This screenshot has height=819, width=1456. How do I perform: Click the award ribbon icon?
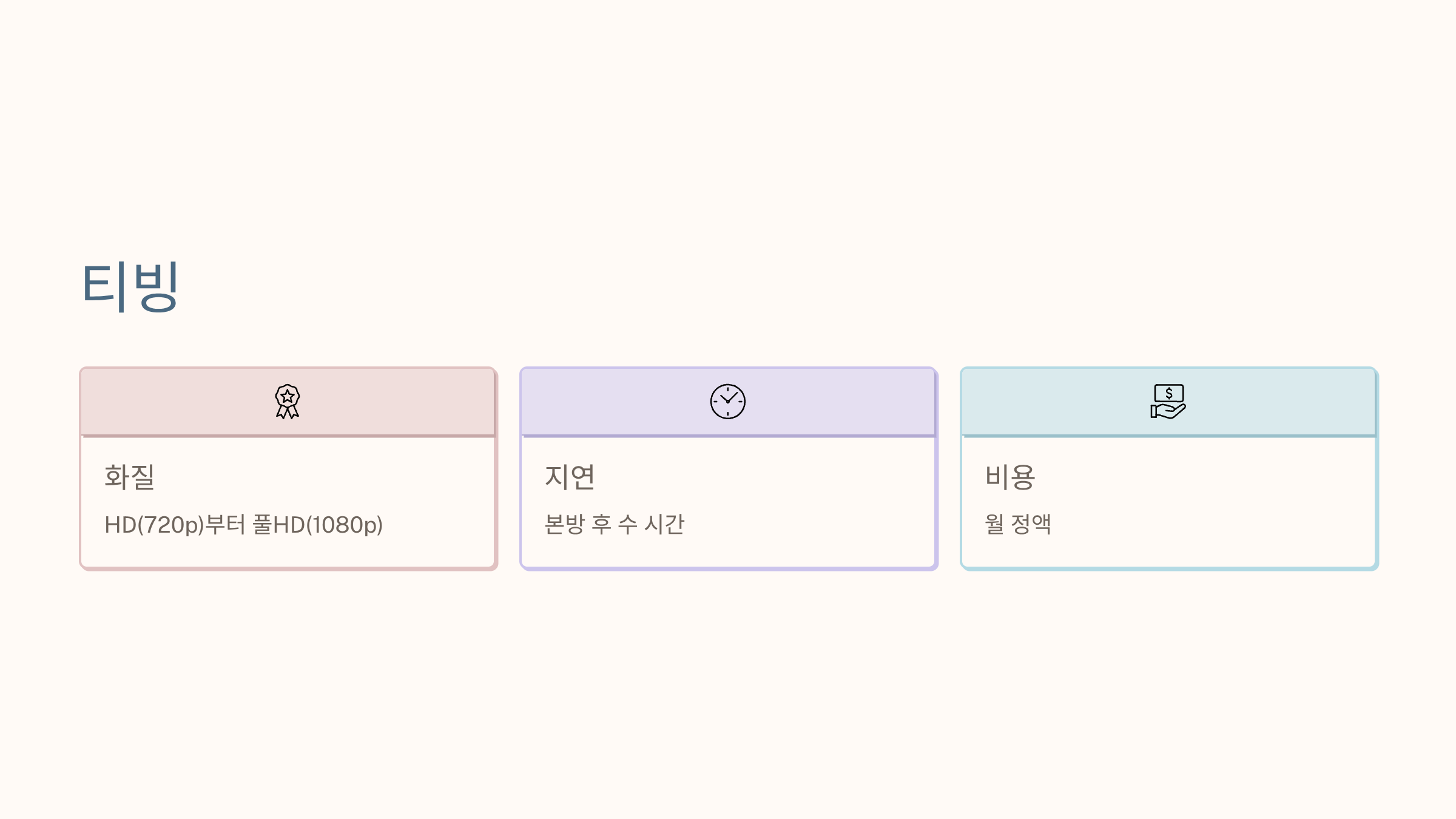(x=288, y=401)
